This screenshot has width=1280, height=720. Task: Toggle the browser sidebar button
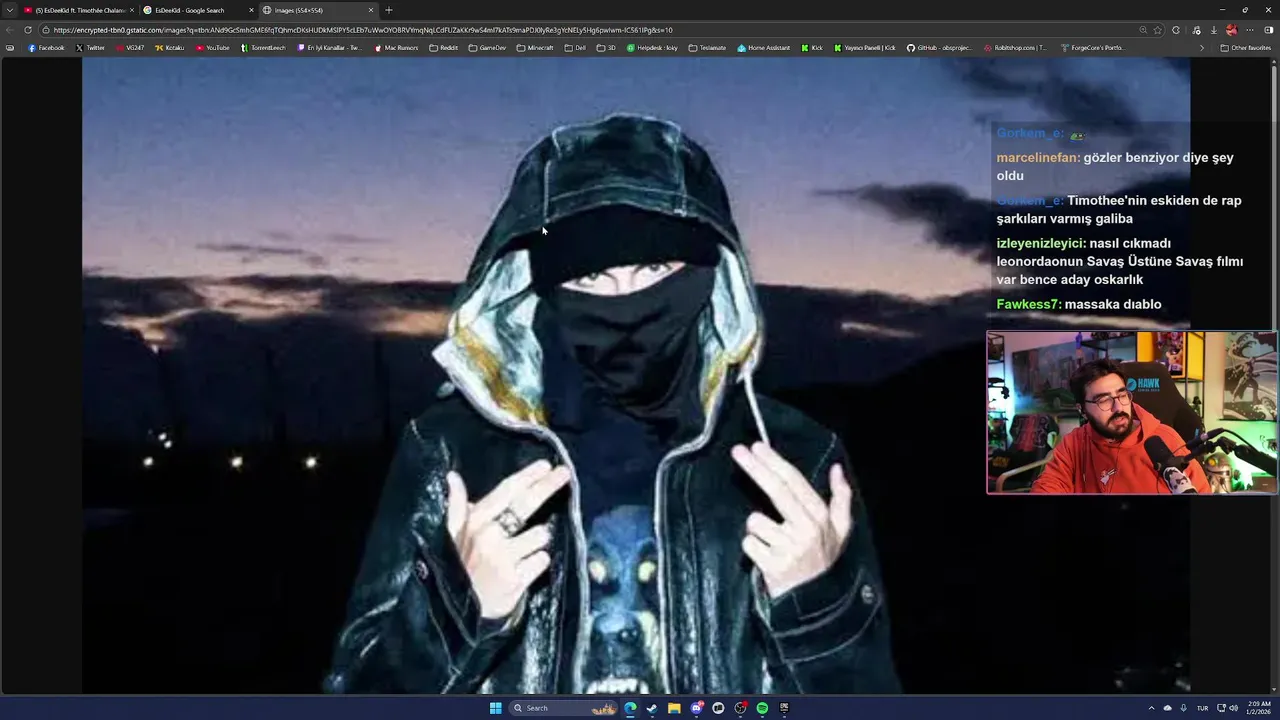pyautogui.click(x=1268, y=30)
